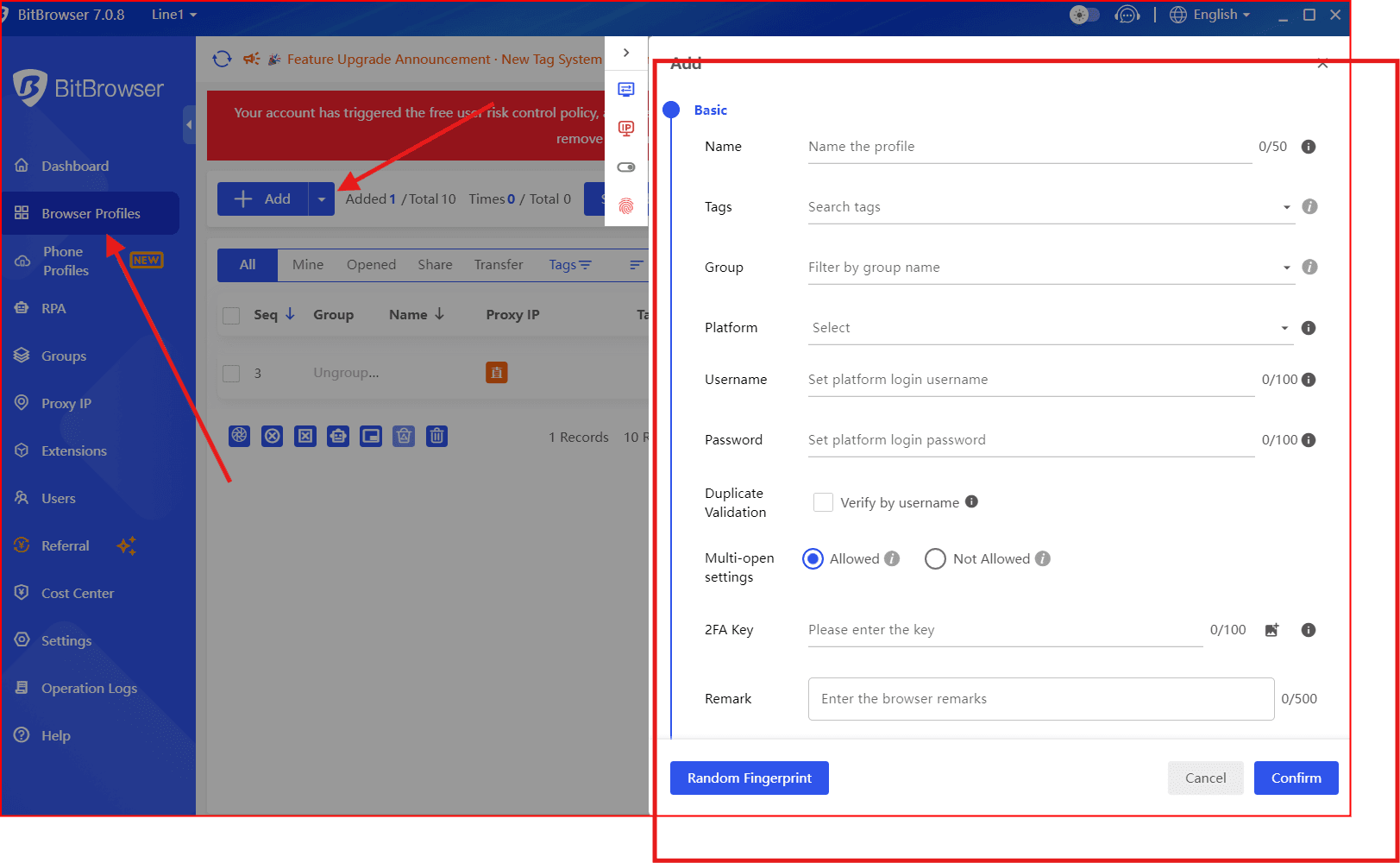Open the customer support headset icon
The height and width of the screenshot is (863, 1400).
click(x=1127, y=15)
